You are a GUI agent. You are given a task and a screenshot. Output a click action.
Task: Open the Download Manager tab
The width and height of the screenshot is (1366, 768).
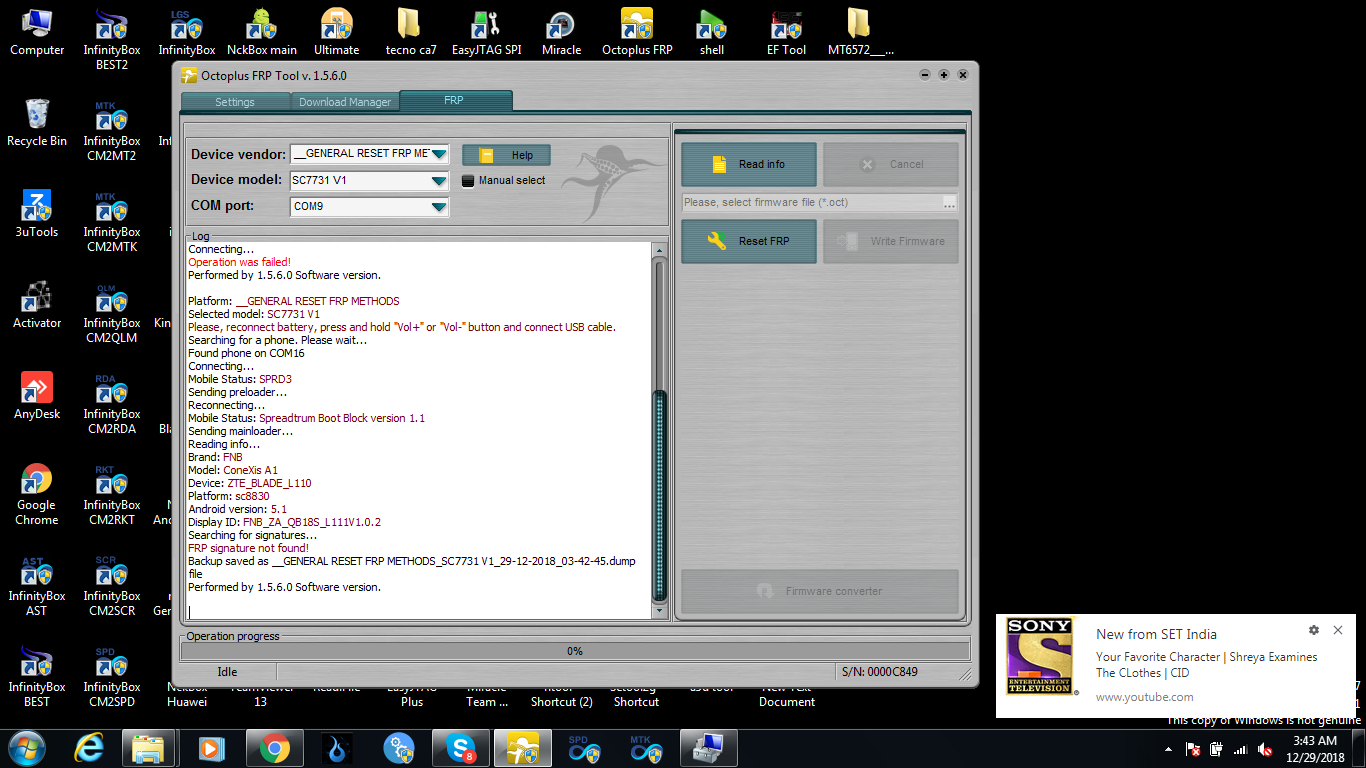pyautogui.click(x=345, y=101)
